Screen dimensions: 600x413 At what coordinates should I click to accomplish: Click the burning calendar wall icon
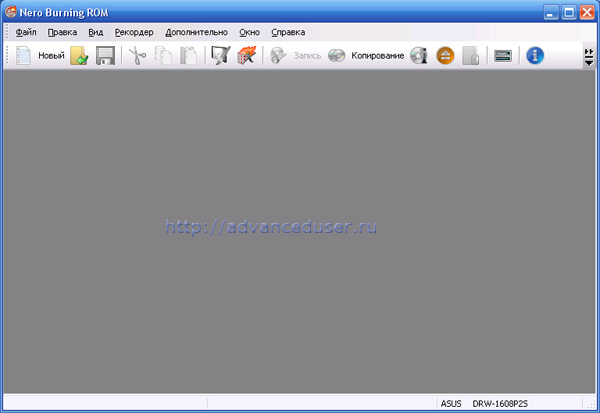tap(246, 56)
